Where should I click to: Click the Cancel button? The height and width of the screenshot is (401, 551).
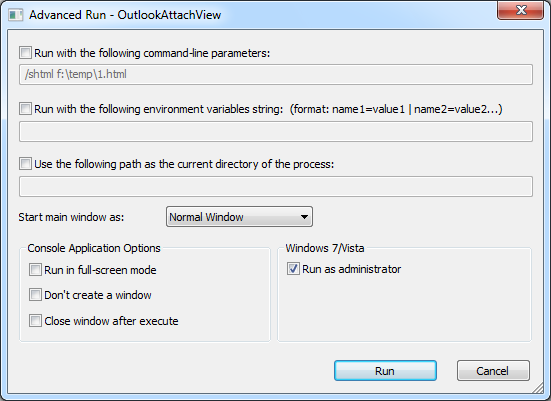[x=493, y=371]
